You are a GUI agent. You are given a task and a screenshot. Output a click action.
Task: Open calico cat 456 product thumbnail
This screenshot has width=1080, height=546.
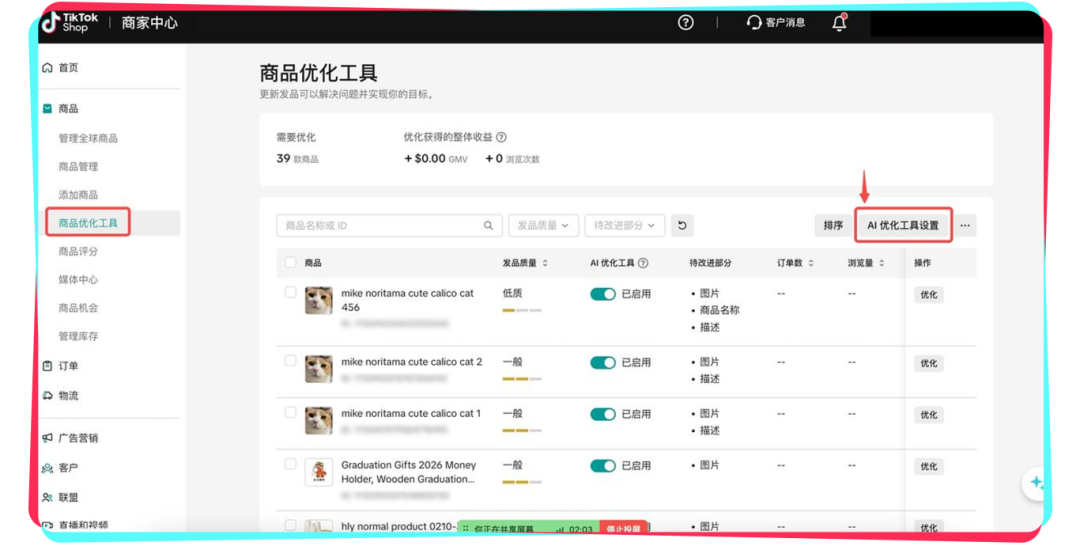coord(318,301)
